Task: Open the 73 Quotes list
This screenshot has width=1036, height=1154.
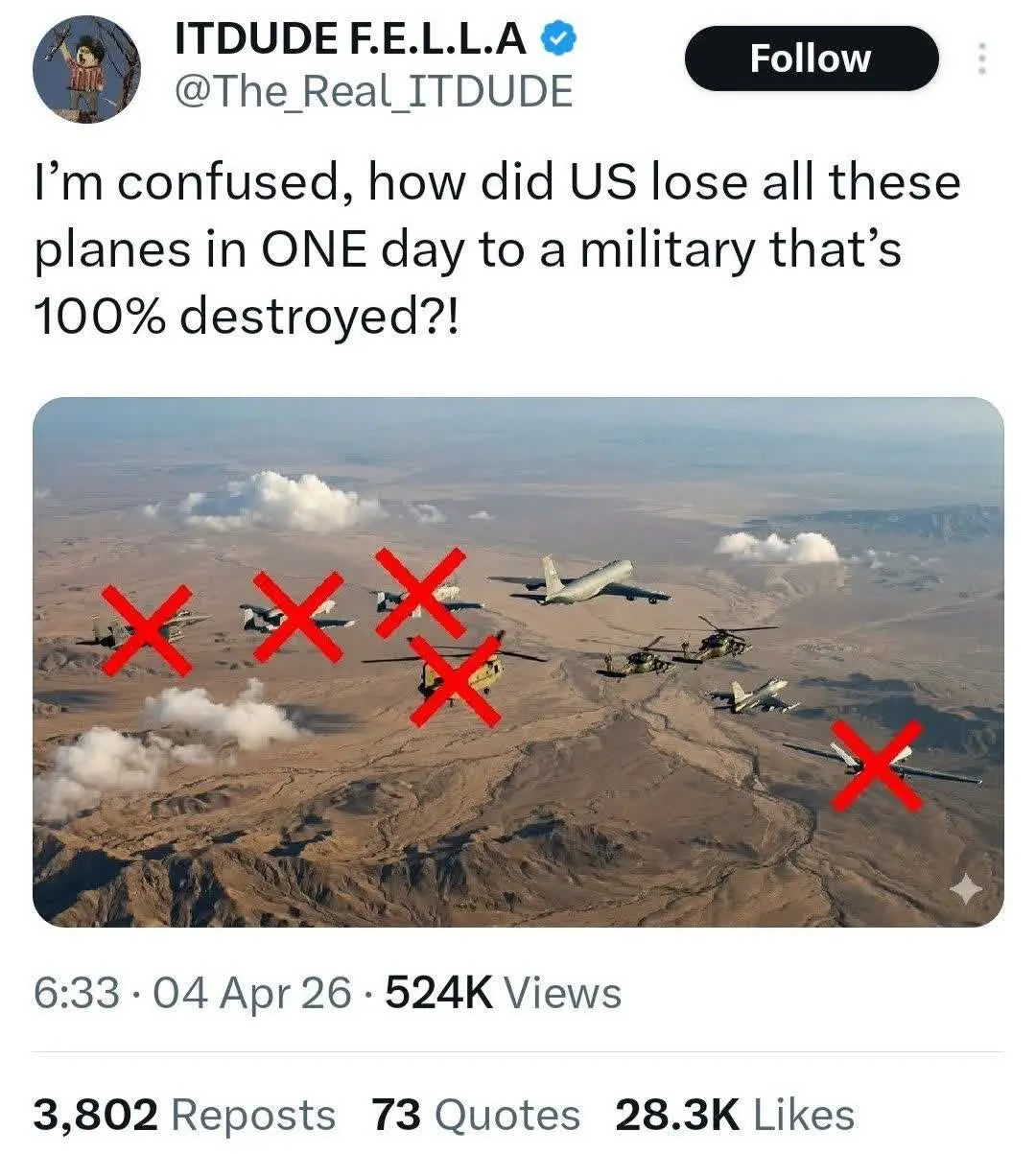Action: (476, 1115)
